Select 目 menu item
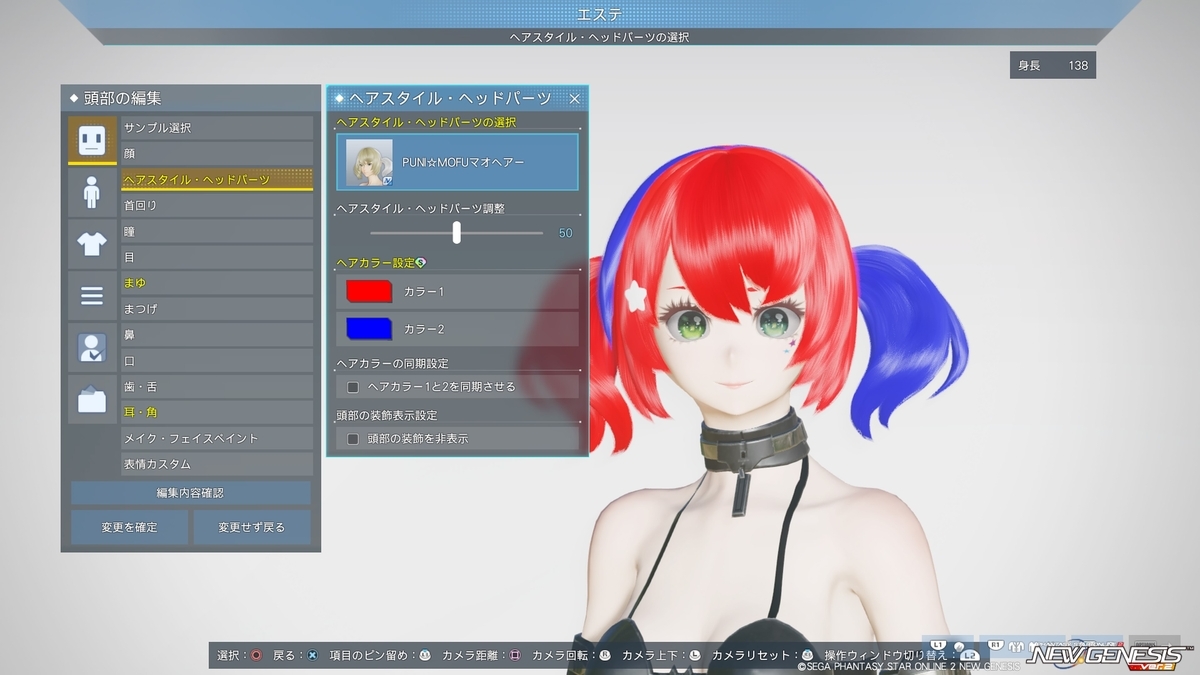This screenshot has height=675, width=1200. click(217, 257)
